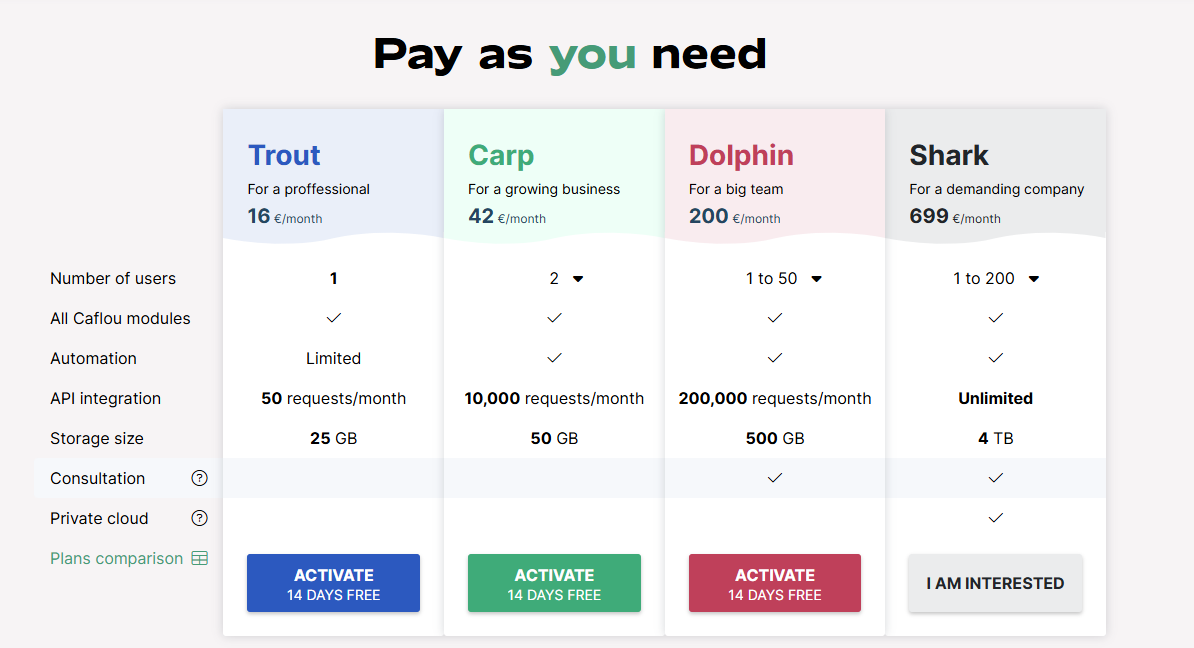Activate the Trout 14 days free trial

[334, 583]
